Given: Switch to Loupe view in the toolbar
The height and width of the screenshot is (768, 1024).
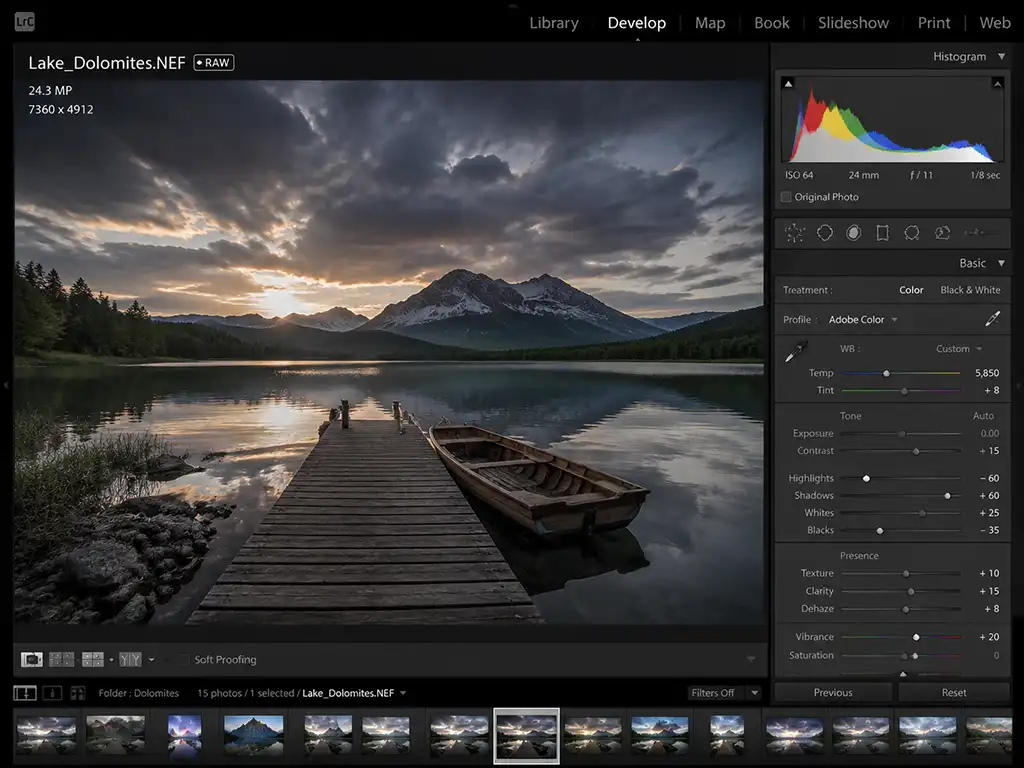Looking at the screenshot, I should [31, 660].
